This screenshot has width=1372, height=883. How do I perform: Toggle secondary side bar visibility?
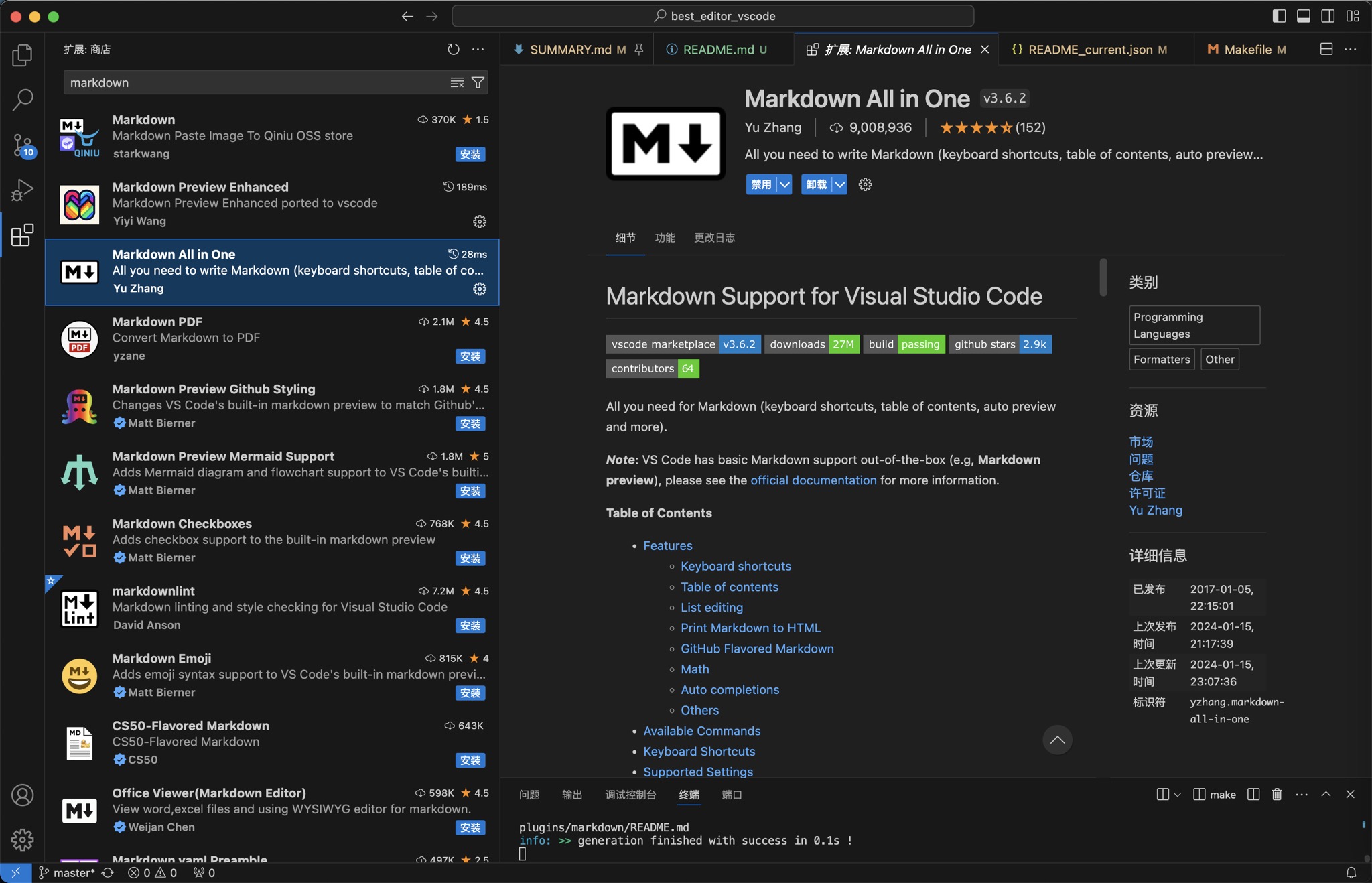pos(1328,16)
